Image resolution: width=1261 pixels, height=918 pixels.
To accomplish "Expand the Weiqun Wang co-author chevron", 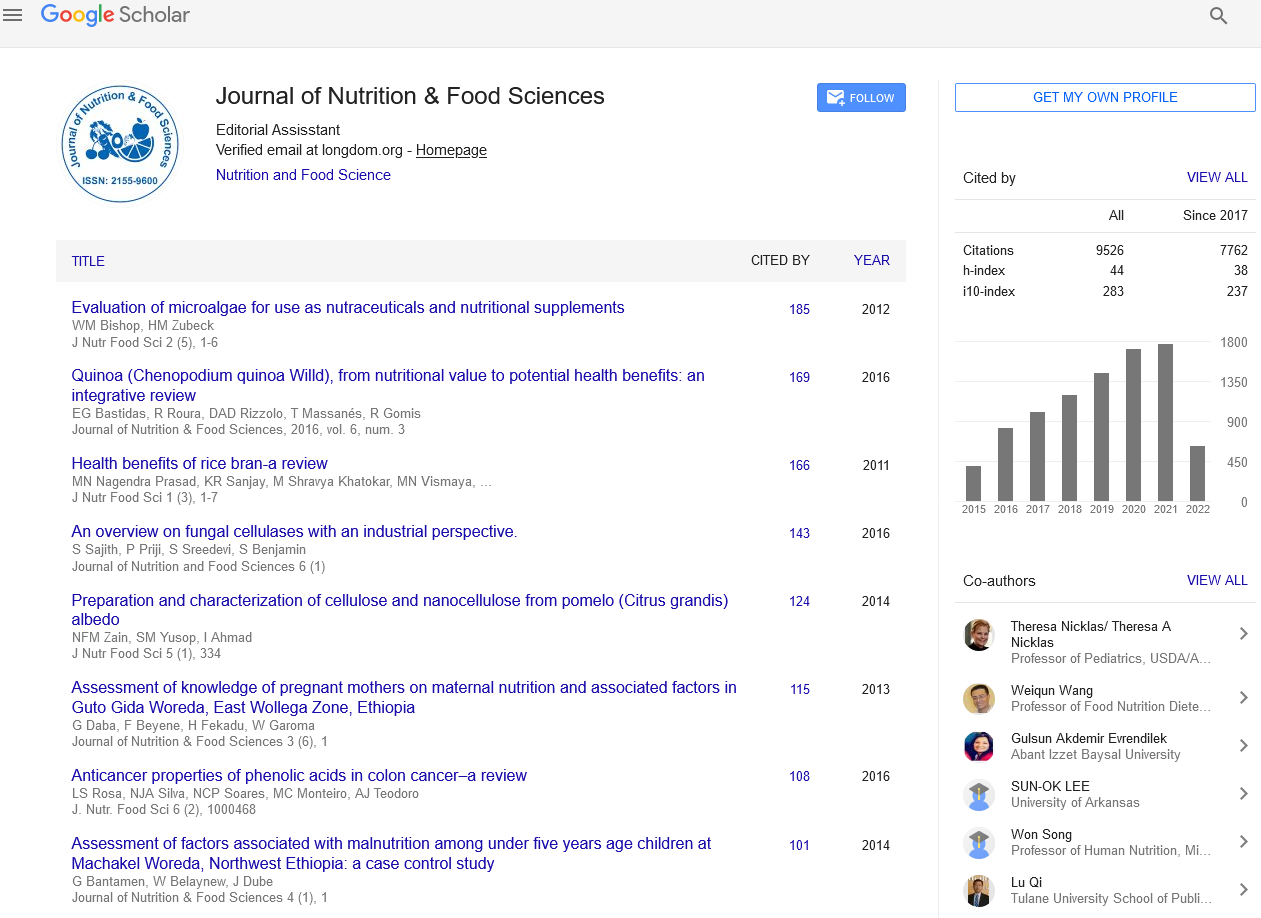I will [x=1243, y=698].
